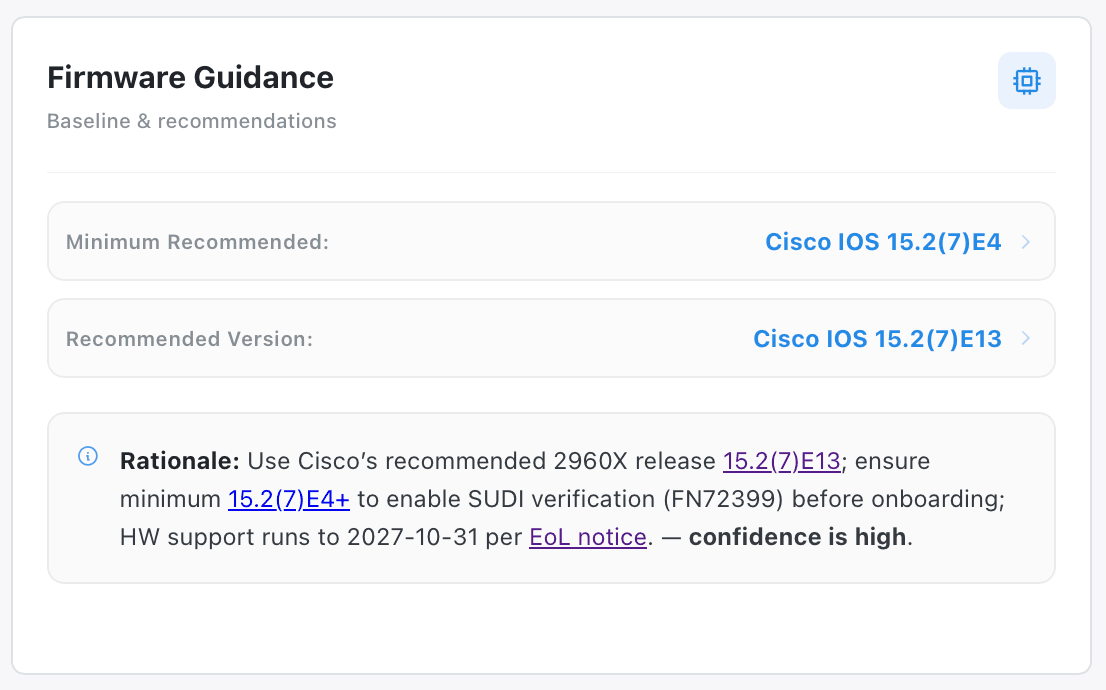Click the circled-i rationale indicator
The height and width of the screenshot is (690, 1106).
(88, 457)
